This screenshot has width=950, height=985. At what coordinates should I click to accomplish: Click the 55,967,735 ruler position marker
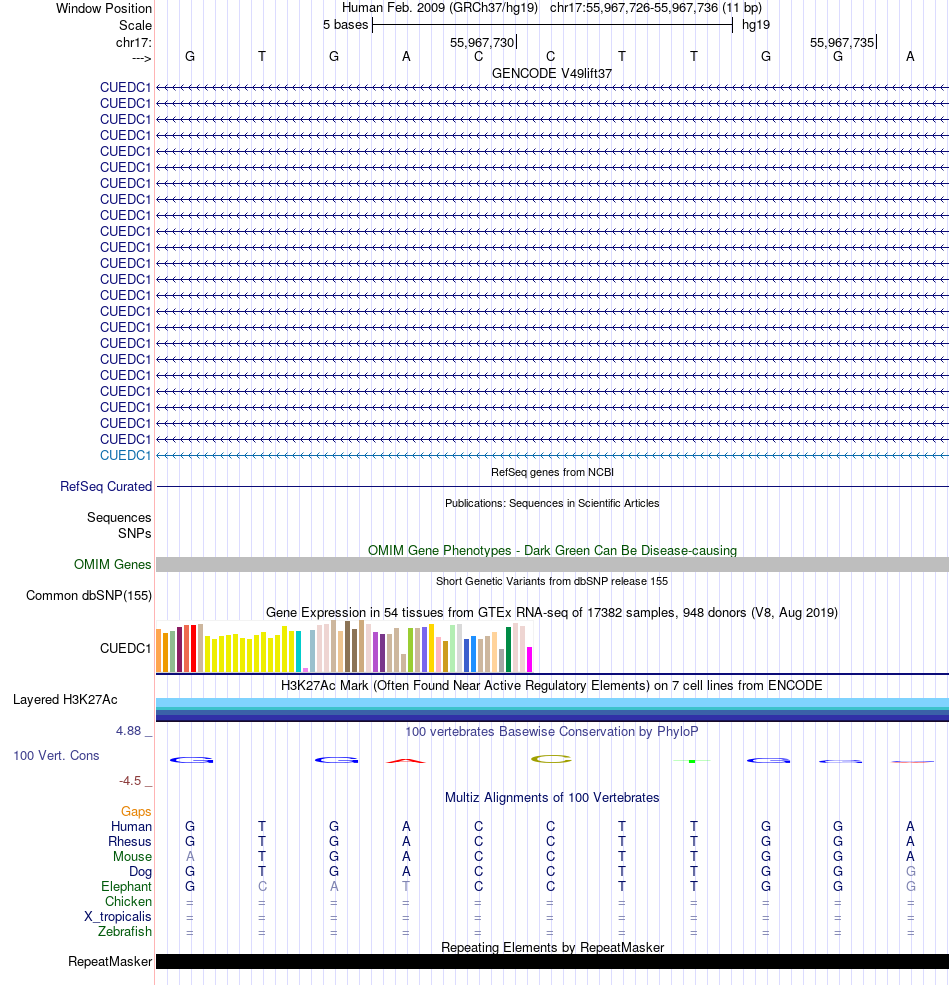coord(843,42)
